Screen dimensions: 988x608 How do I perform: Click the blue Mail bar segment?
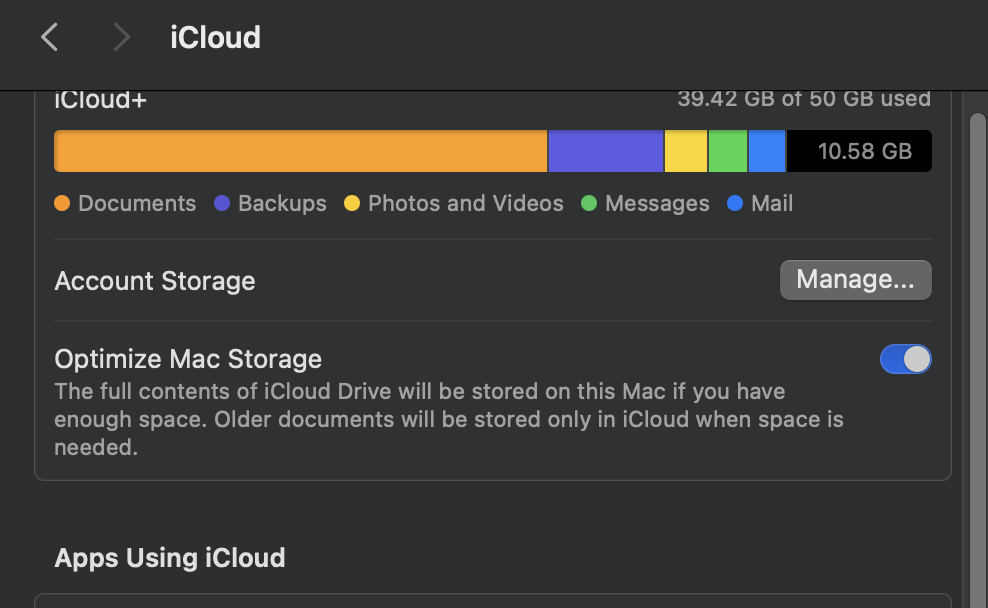point(767,151)
